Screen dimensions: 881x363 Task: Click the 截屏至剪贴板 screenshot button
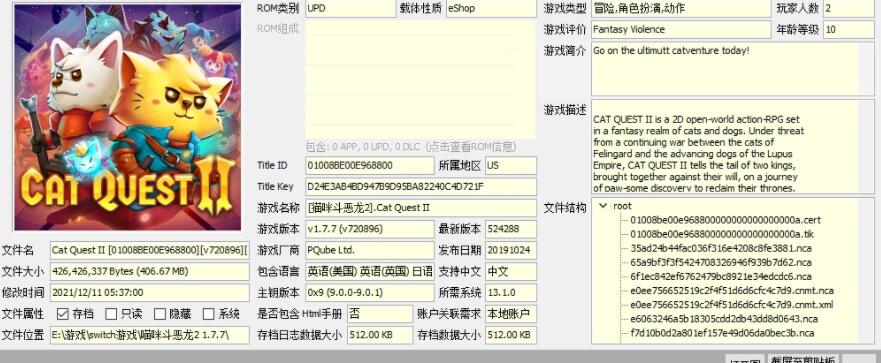[x=803, y=359]
